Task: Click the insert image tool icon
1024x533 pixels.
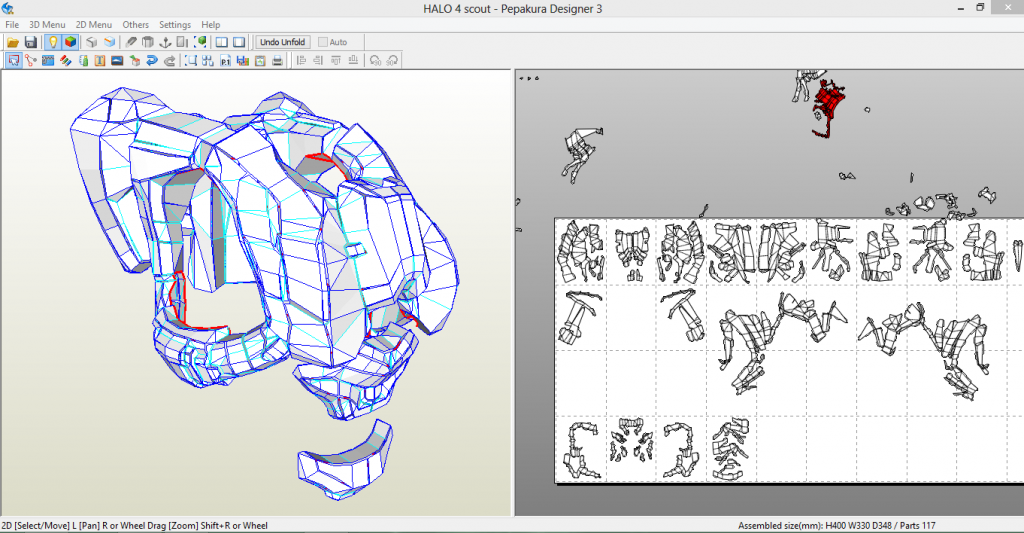Action: 117,60
